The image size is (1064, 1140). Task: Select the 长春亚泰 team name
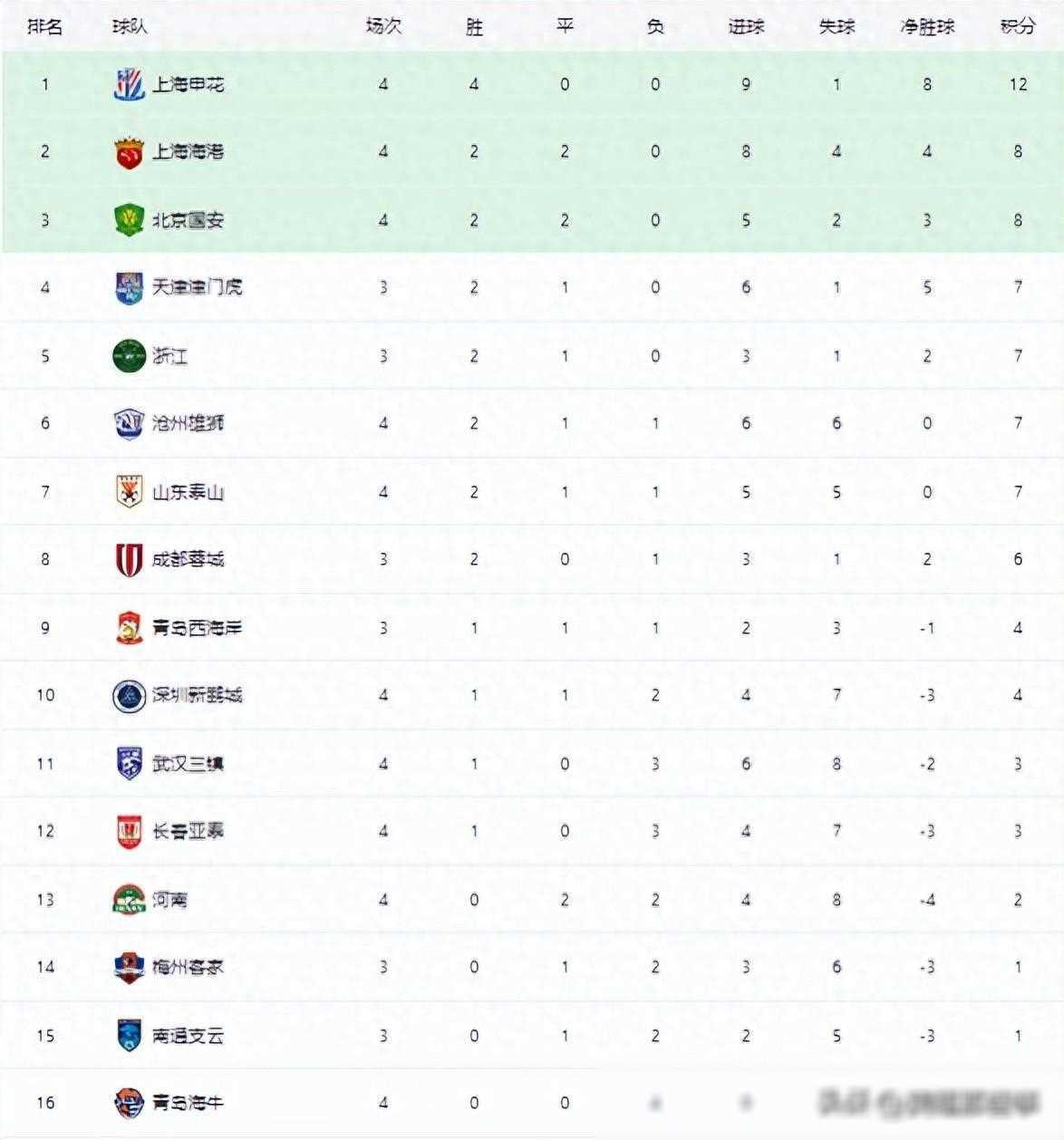(x=188, y=831)
